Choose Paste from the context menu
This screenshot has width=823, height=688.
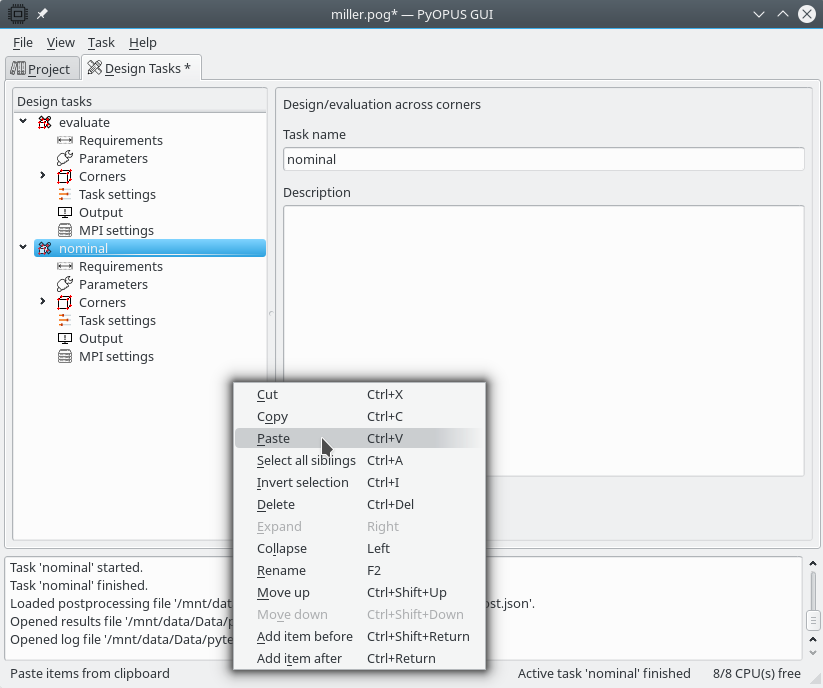pyautogui.click(x=273, y=439)
